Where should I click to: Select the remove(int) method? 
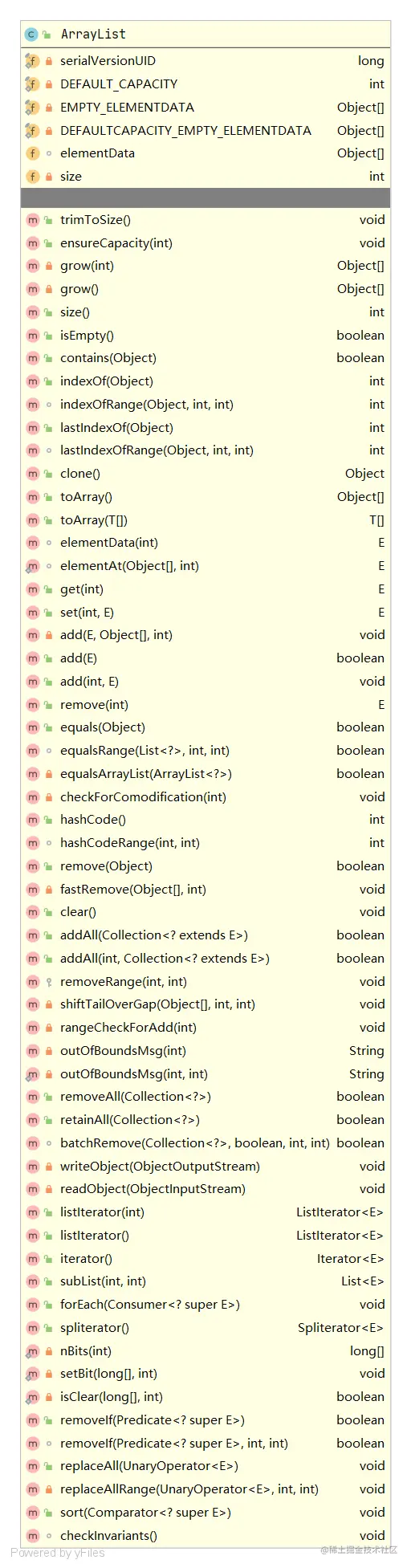[94, 705]
